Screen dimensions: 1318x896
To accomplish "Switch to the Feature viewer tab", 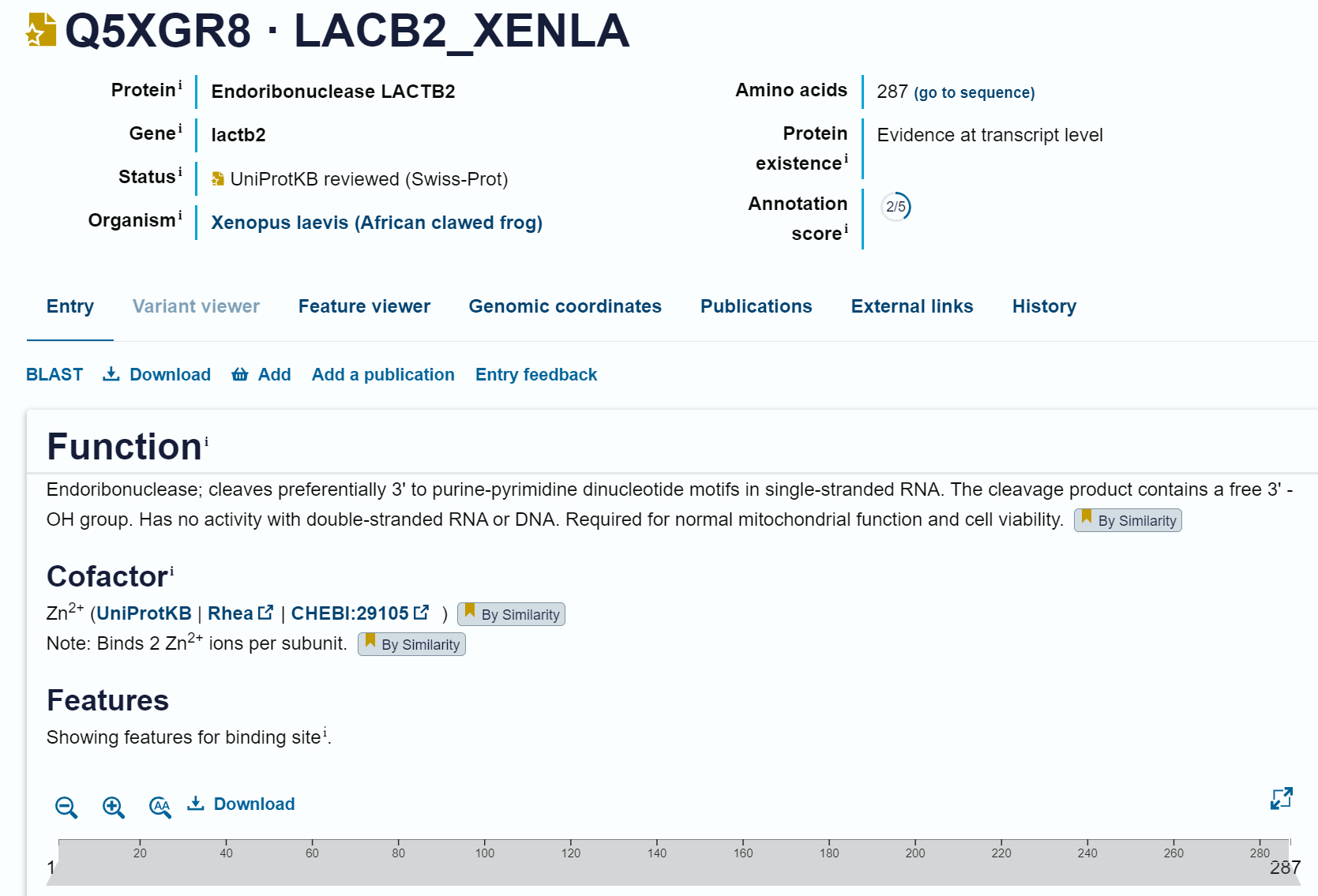I will pos(364,306).
